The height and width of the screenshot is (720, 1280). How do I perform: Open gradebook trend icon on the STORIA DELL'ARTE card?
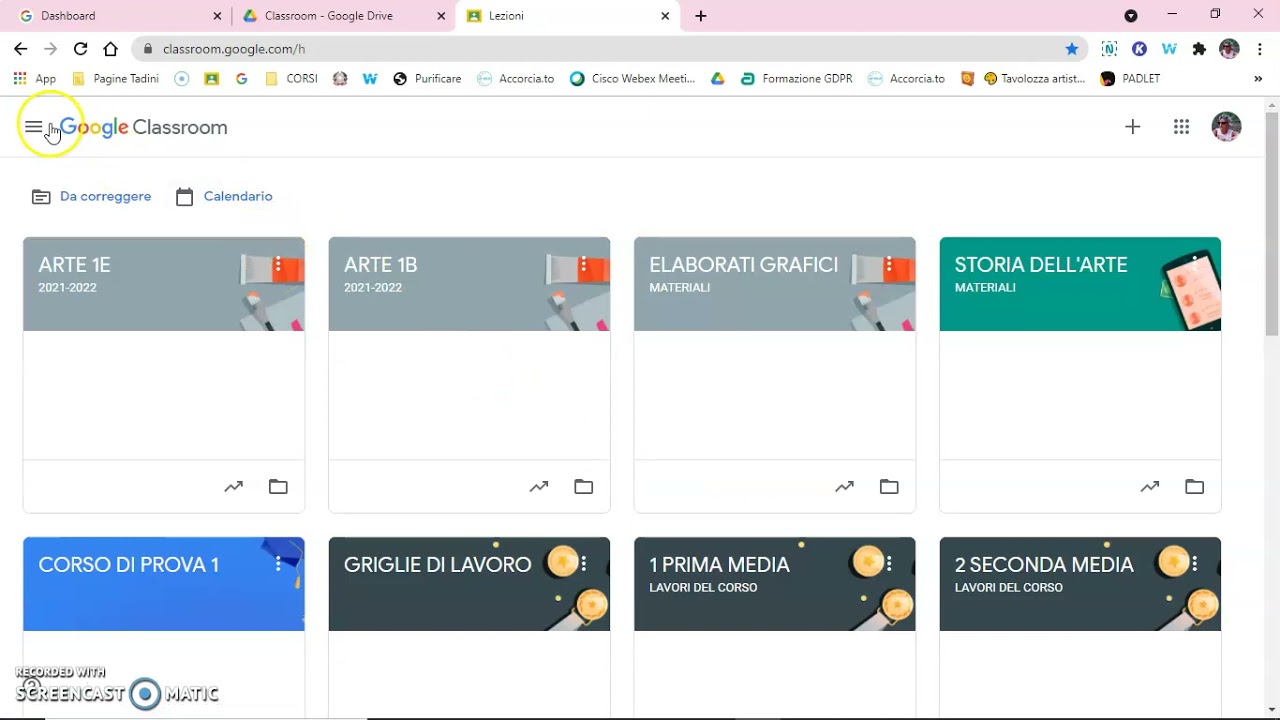(1150, 487)
